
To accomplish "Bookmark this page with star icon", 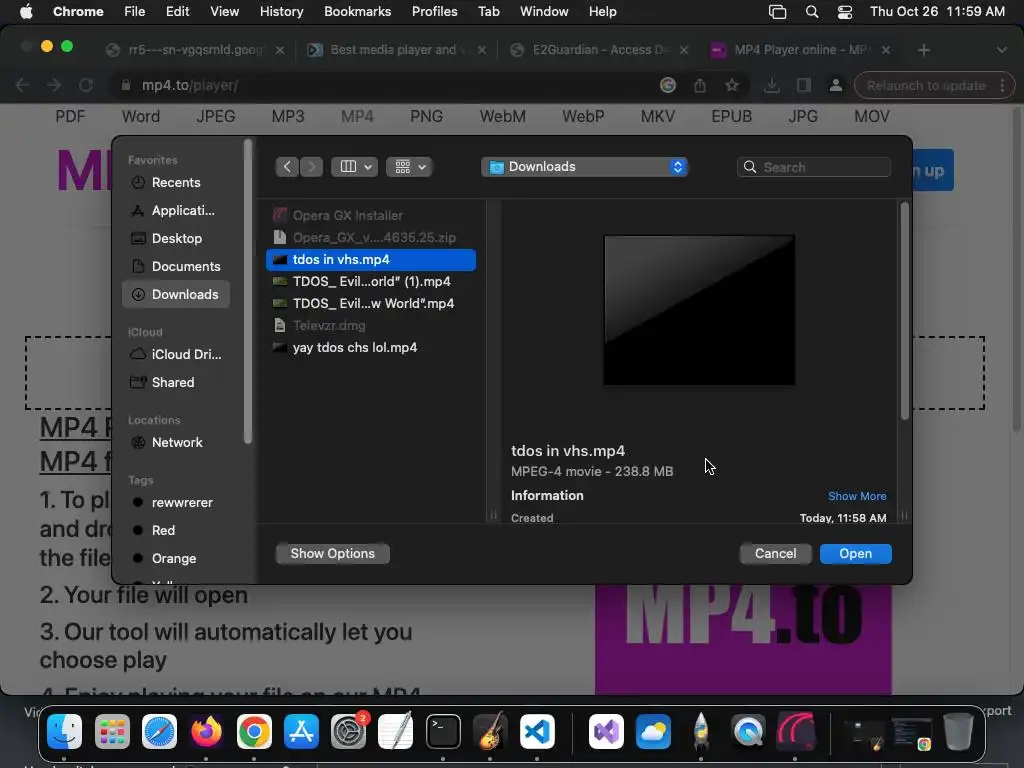I will click(732, 86).
